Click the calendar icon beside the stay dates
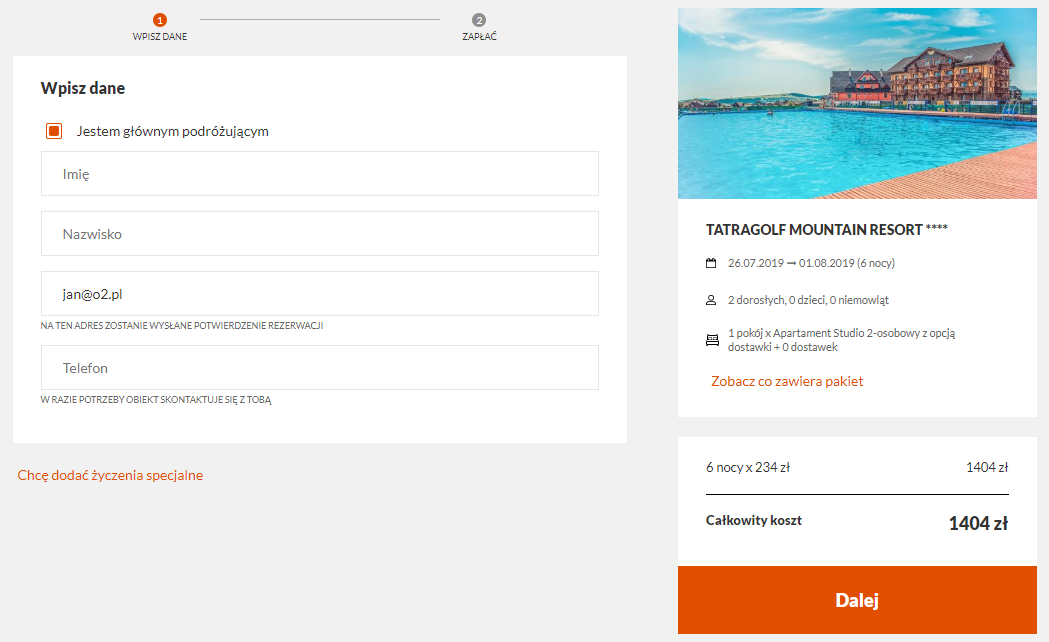Screen dimensions: 1049x642 tap(712, 264)
